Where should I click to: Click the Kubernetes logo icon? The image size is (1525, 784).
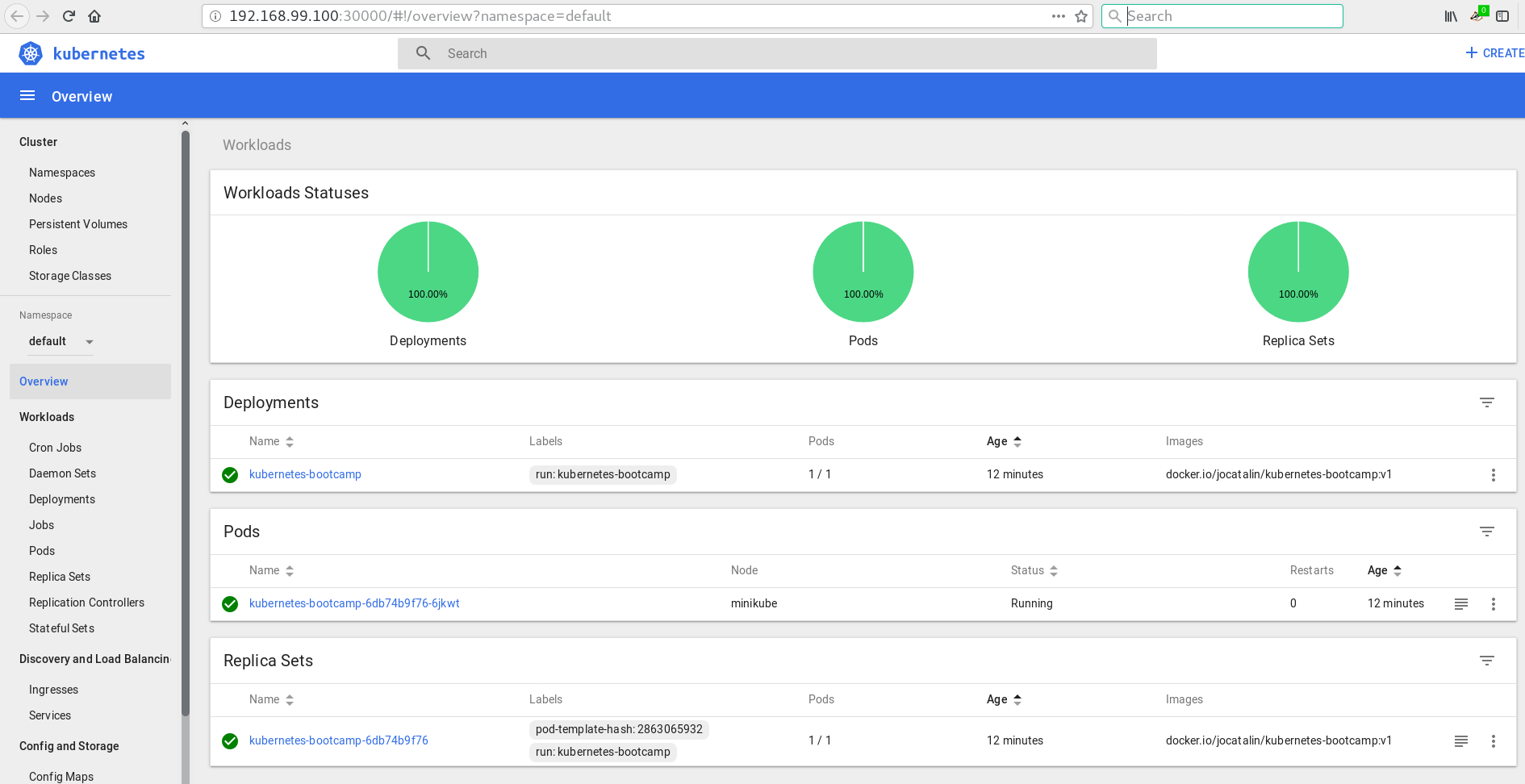tap(31, 54)
